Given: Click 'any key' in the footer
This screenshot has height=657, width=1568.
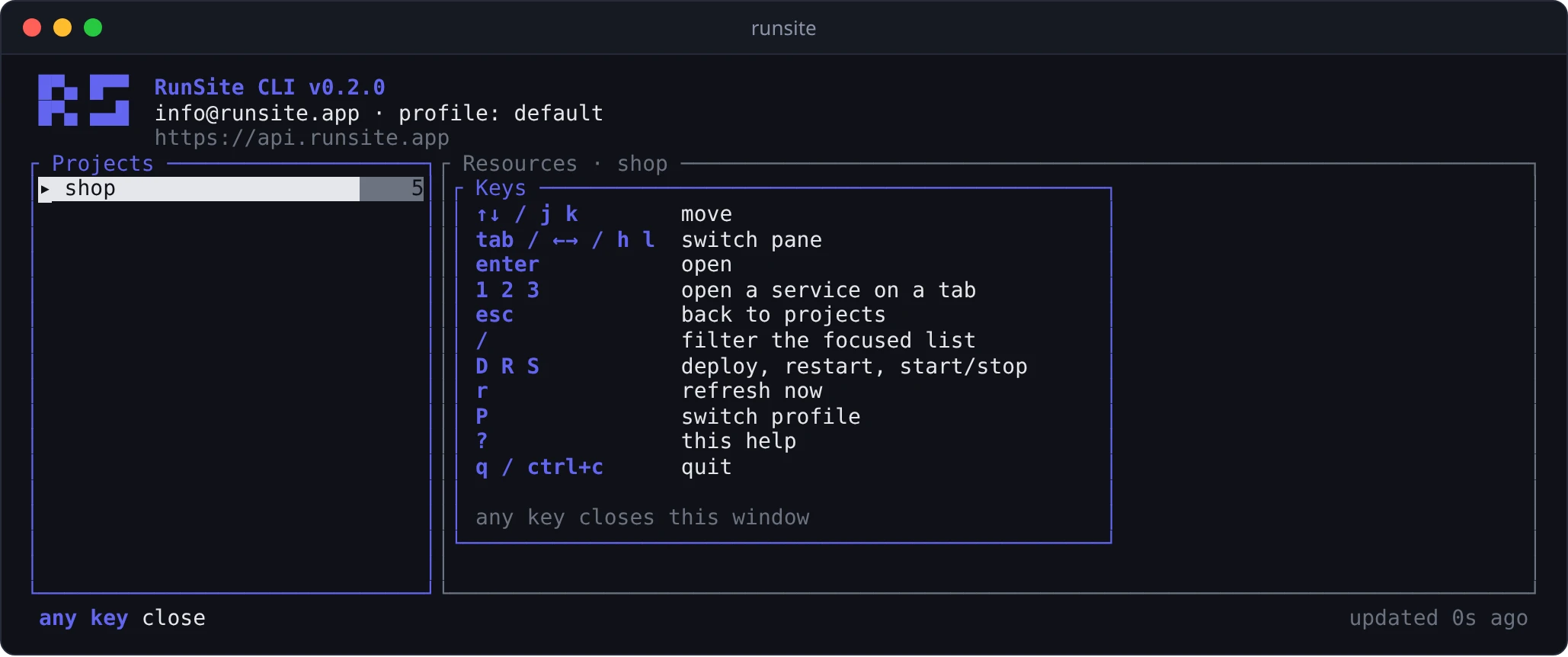Looking at the screenshot, I should 83,618.
